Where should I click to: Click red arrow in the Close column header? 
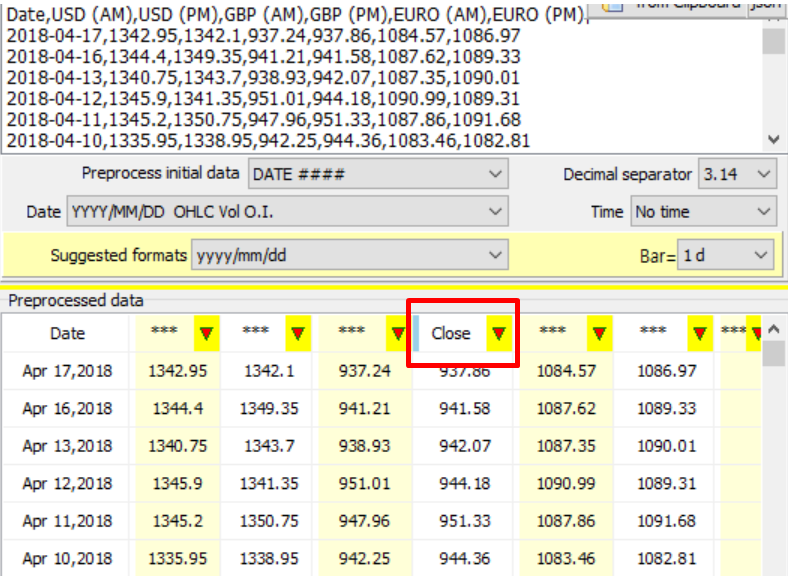(x=497, y=334)
